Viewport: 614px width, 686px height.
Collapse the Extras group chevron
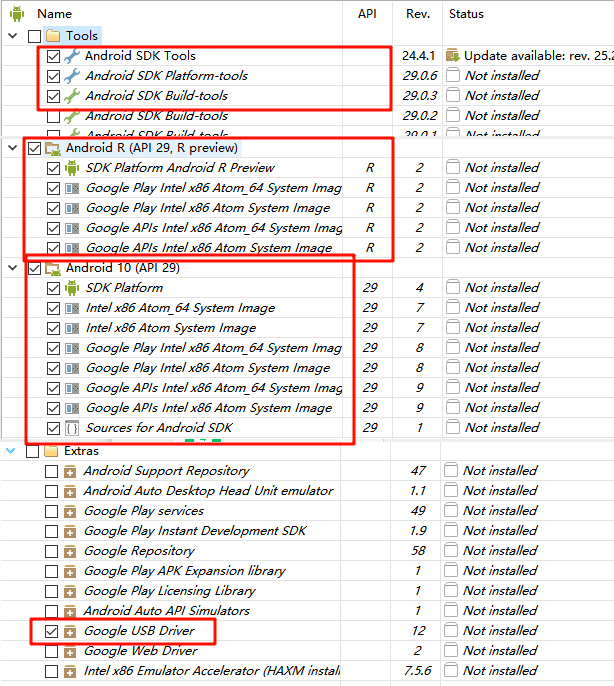11,450
